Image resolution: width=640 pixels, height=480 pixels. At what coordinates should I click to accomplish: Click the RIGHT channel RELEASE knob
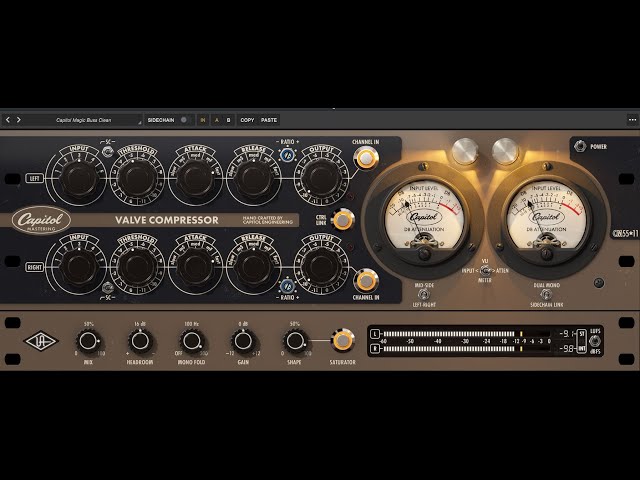tap(253, 267)
